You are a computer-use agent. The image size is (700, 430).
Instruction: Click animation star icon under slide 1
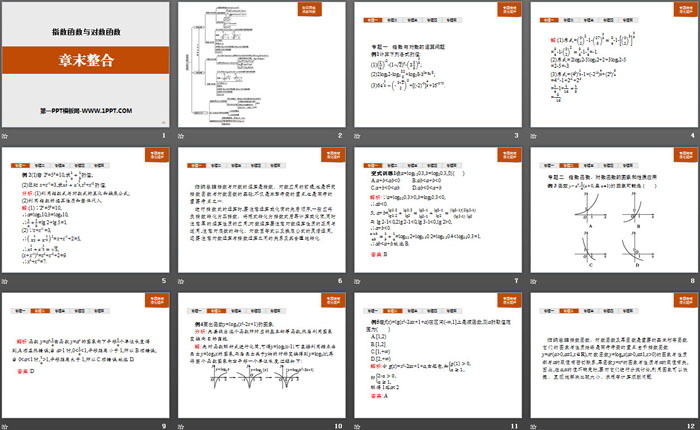[x=5, y=136]
